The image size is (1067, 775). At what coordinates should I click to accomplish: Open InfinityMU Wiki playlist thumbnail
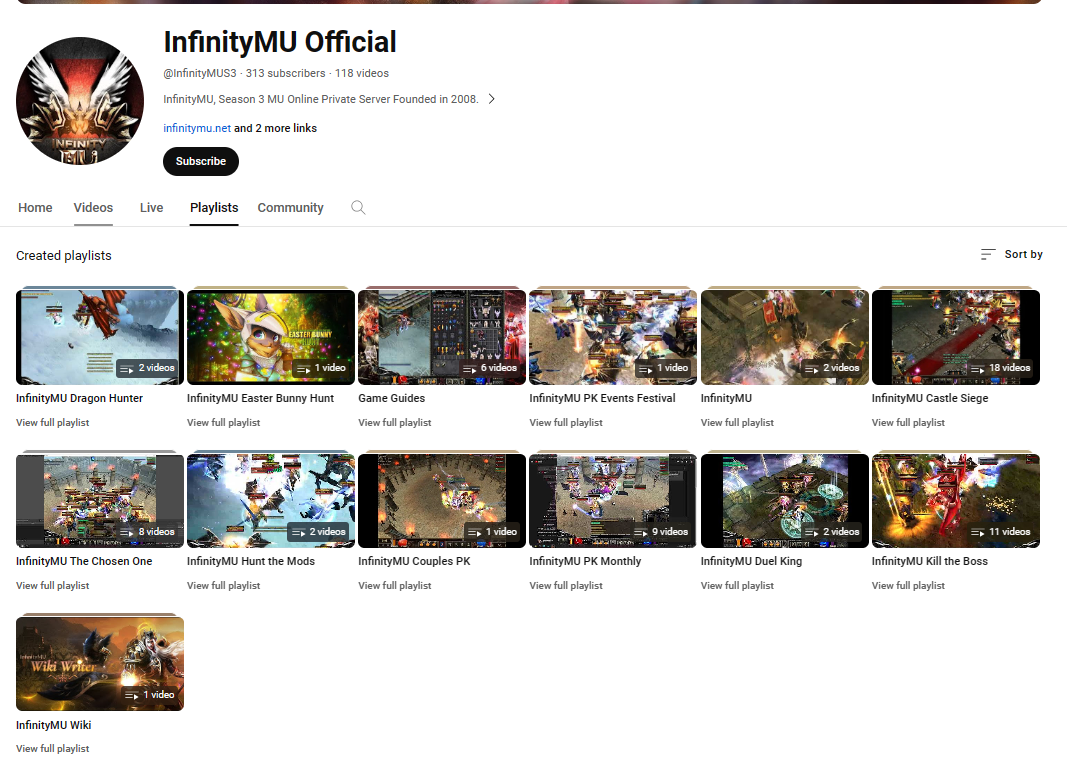(x=100, y=663)
